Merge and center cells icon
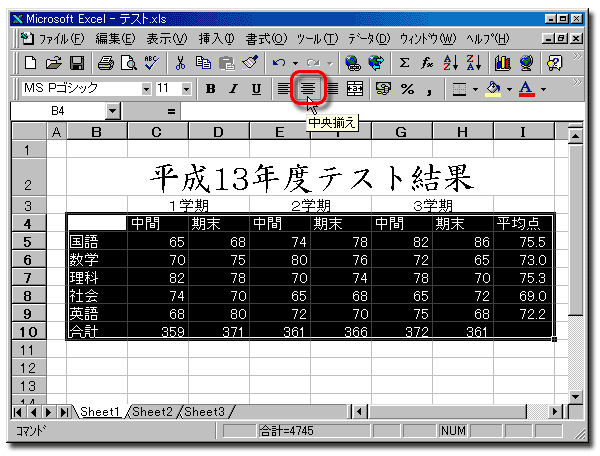This screenshot has height=456, width=600. click(355, 89)
